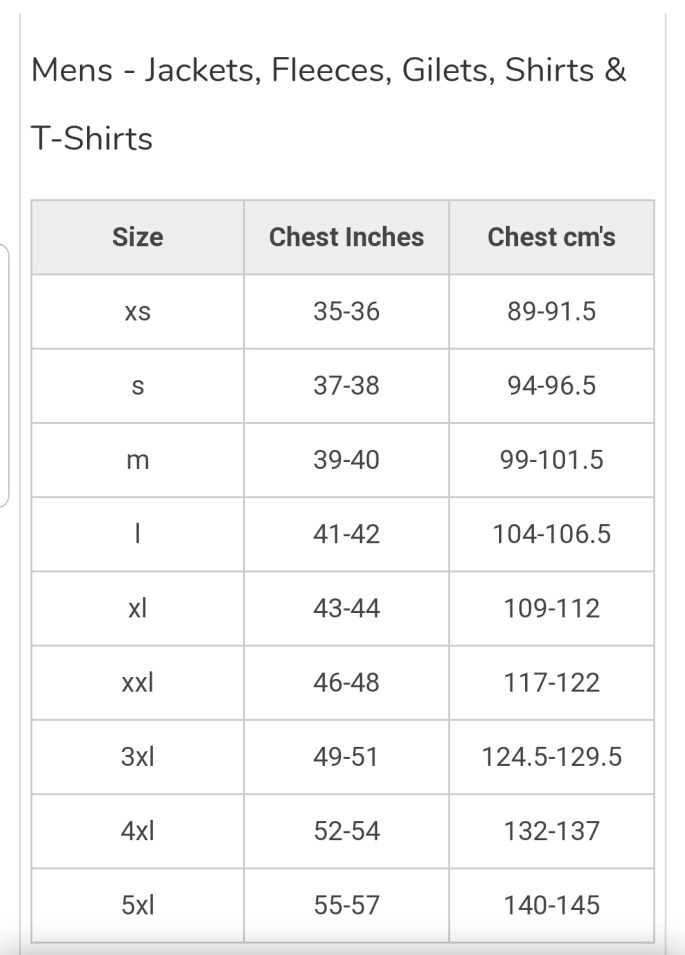Click the 89-91.5 chest cm cell
Viewport: 685px width, 955px height.
[x=551, y=312]
